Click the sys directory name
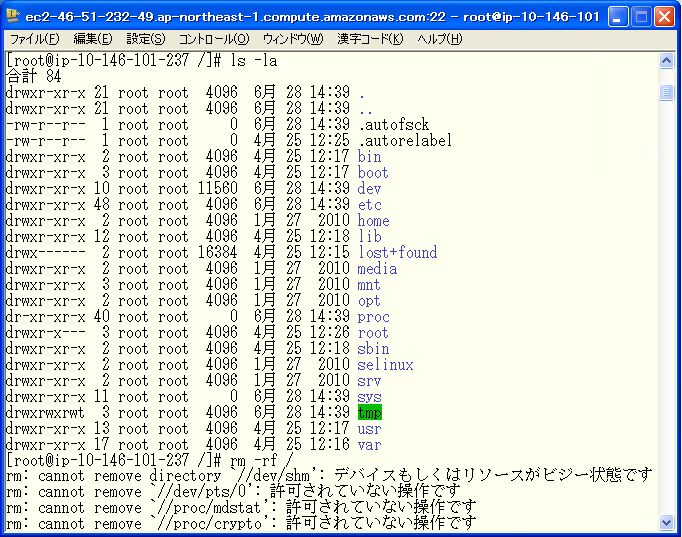682x537 pixels. click(x=370, y=397)
